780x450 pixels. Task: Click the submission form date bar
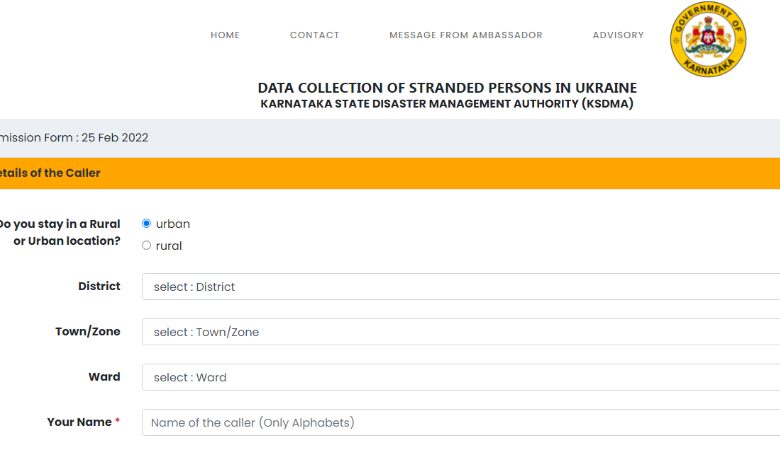tap(390, 138)
